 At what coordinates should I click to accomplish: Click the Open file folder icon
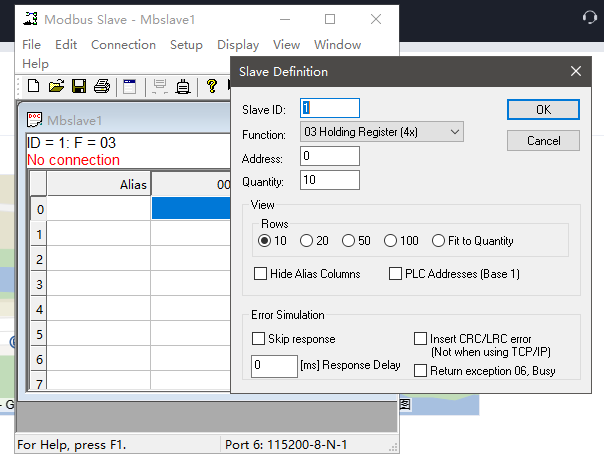(x=56, y=87)
